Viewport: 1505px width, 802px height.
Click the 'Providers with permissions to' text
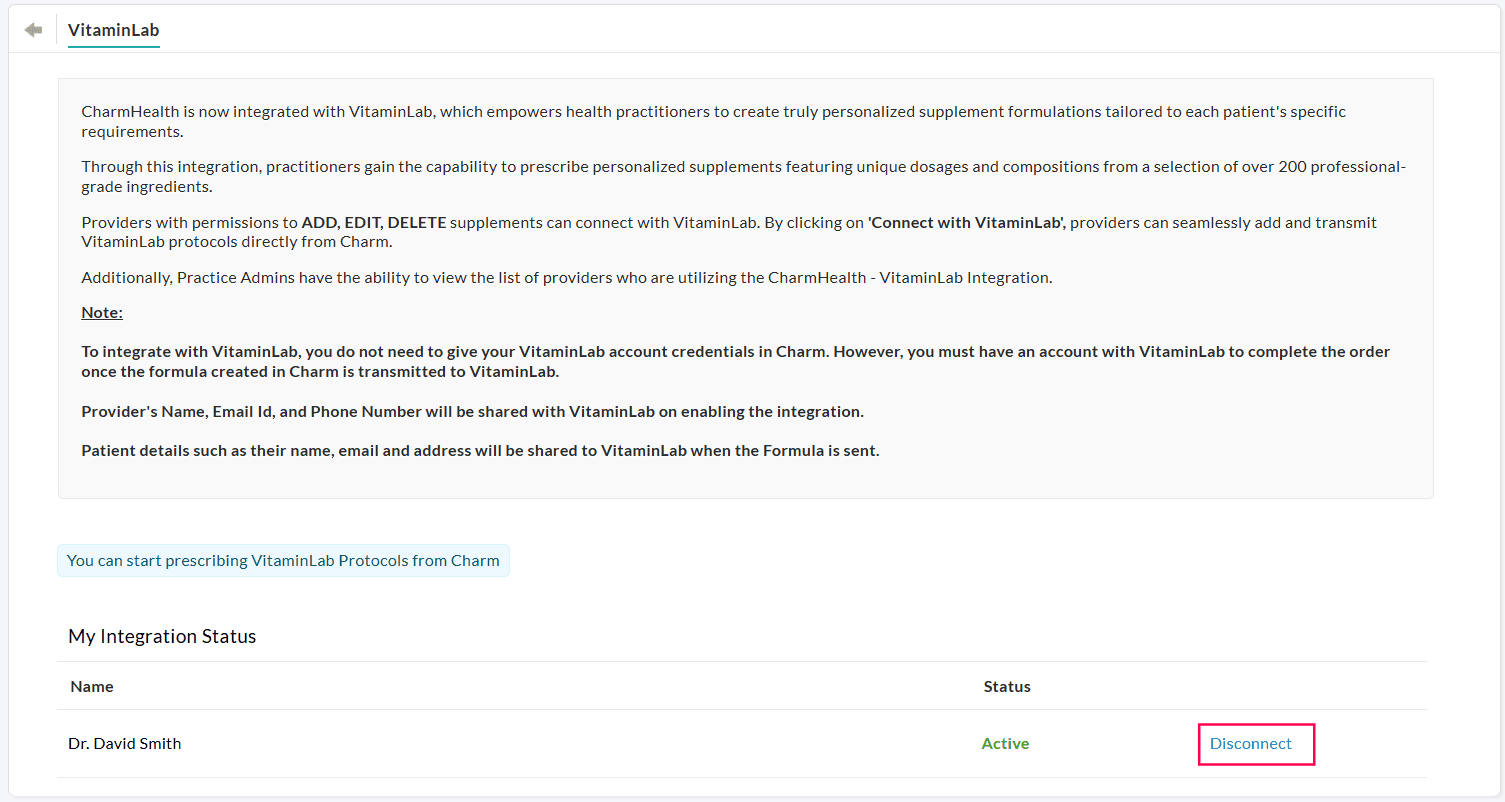click(190, 223)
